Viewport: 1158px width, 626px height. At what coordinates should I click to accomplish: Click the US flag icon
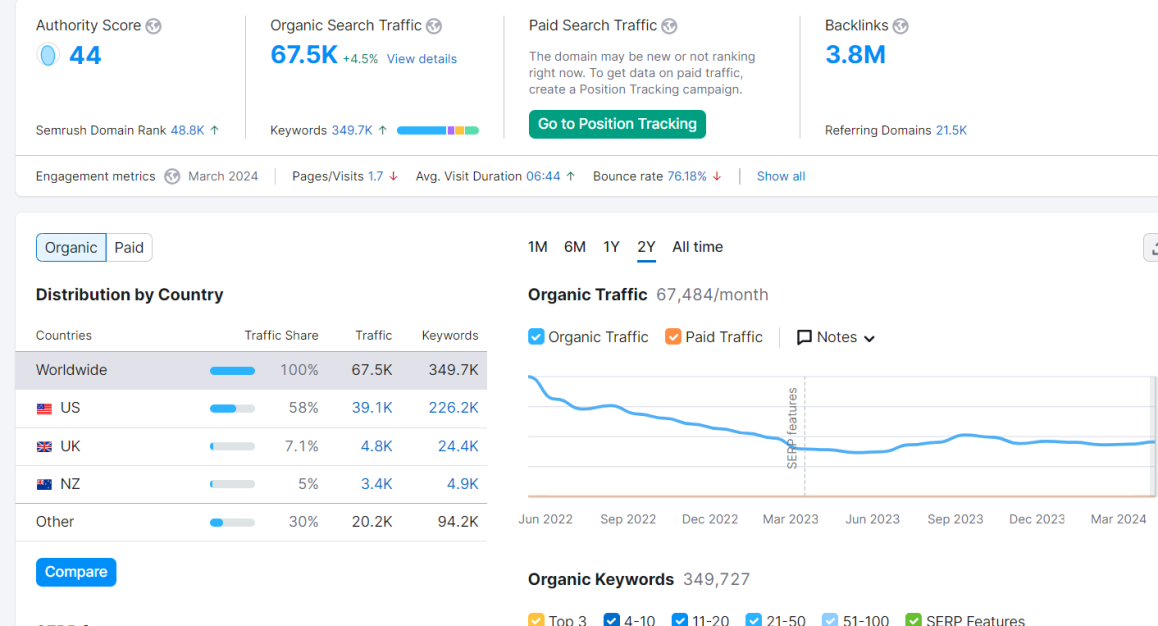[44, 408]
